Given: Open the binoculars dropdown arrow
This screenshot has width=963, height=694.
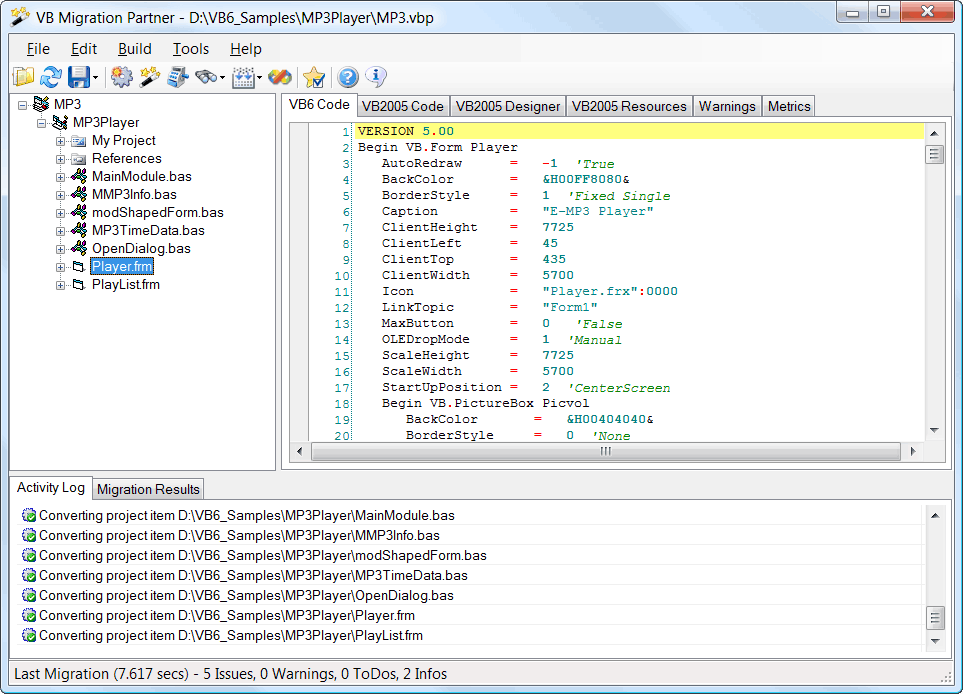Looking at the screenshot, I should pyautogui.click(x=222, y=77).
